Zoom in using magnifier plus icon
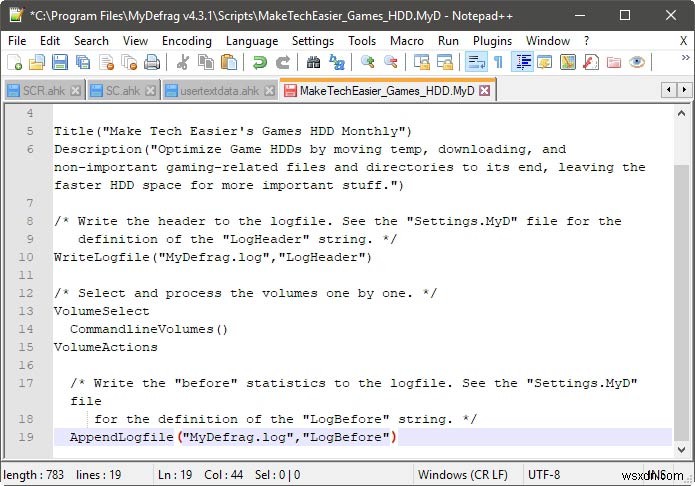 367,62
